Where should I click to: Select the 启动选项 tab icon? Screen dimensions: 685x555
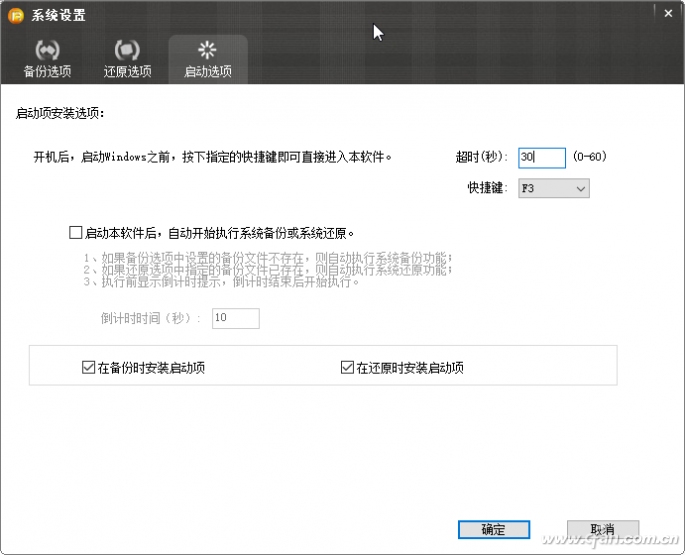207,50
